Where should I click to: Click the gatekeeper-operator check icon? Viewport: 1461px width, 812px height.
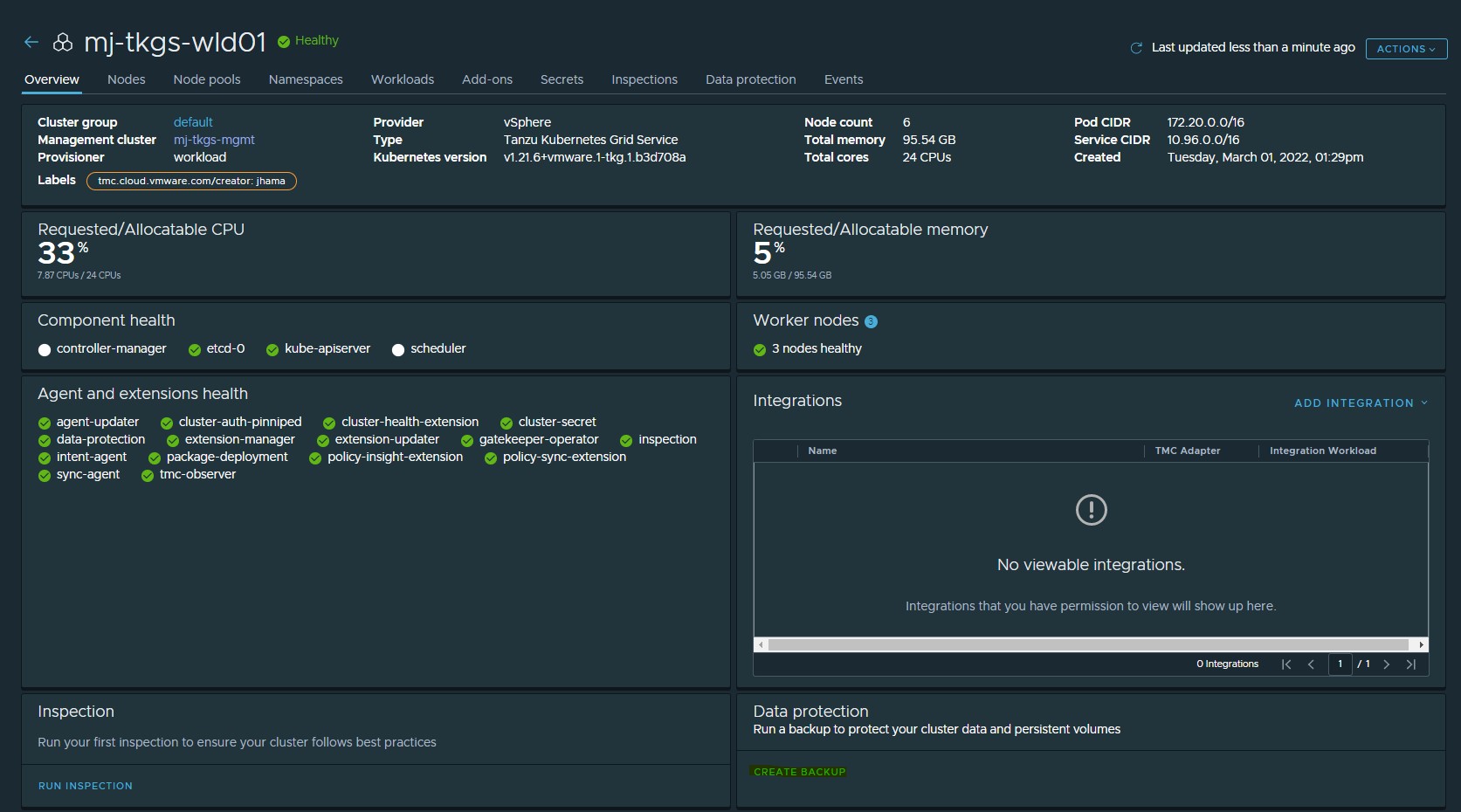(x=467, y=441)
